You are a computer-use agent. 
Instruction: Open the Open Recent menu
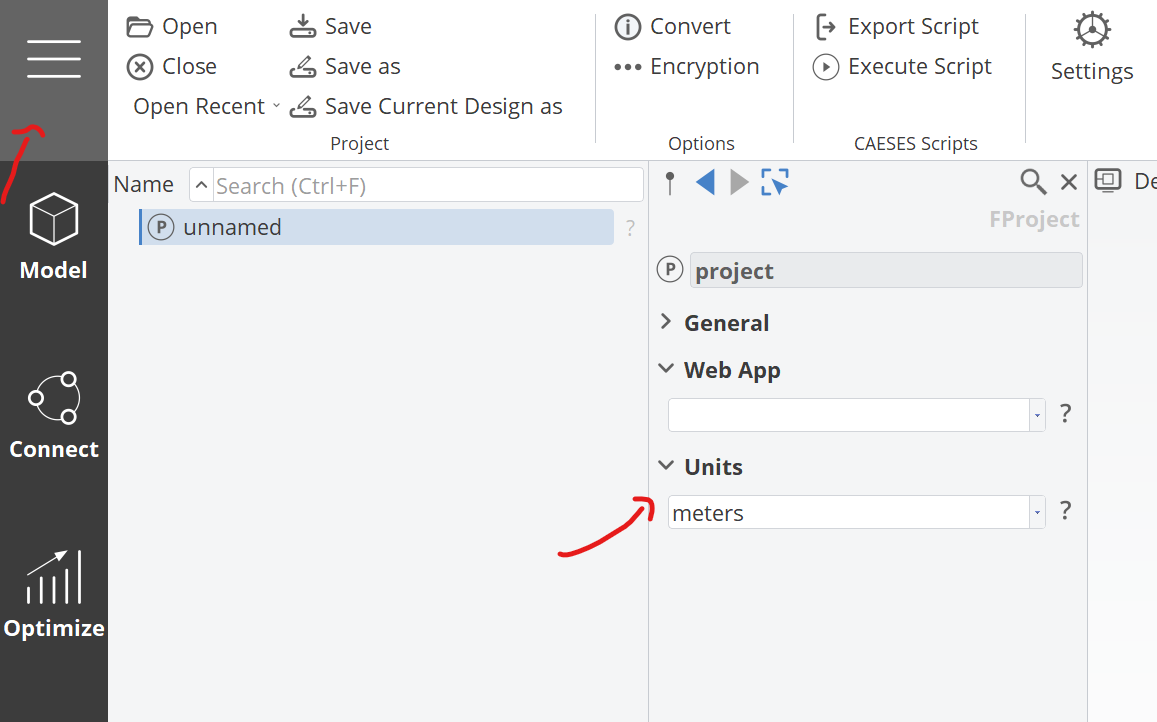tap(207, 106)
